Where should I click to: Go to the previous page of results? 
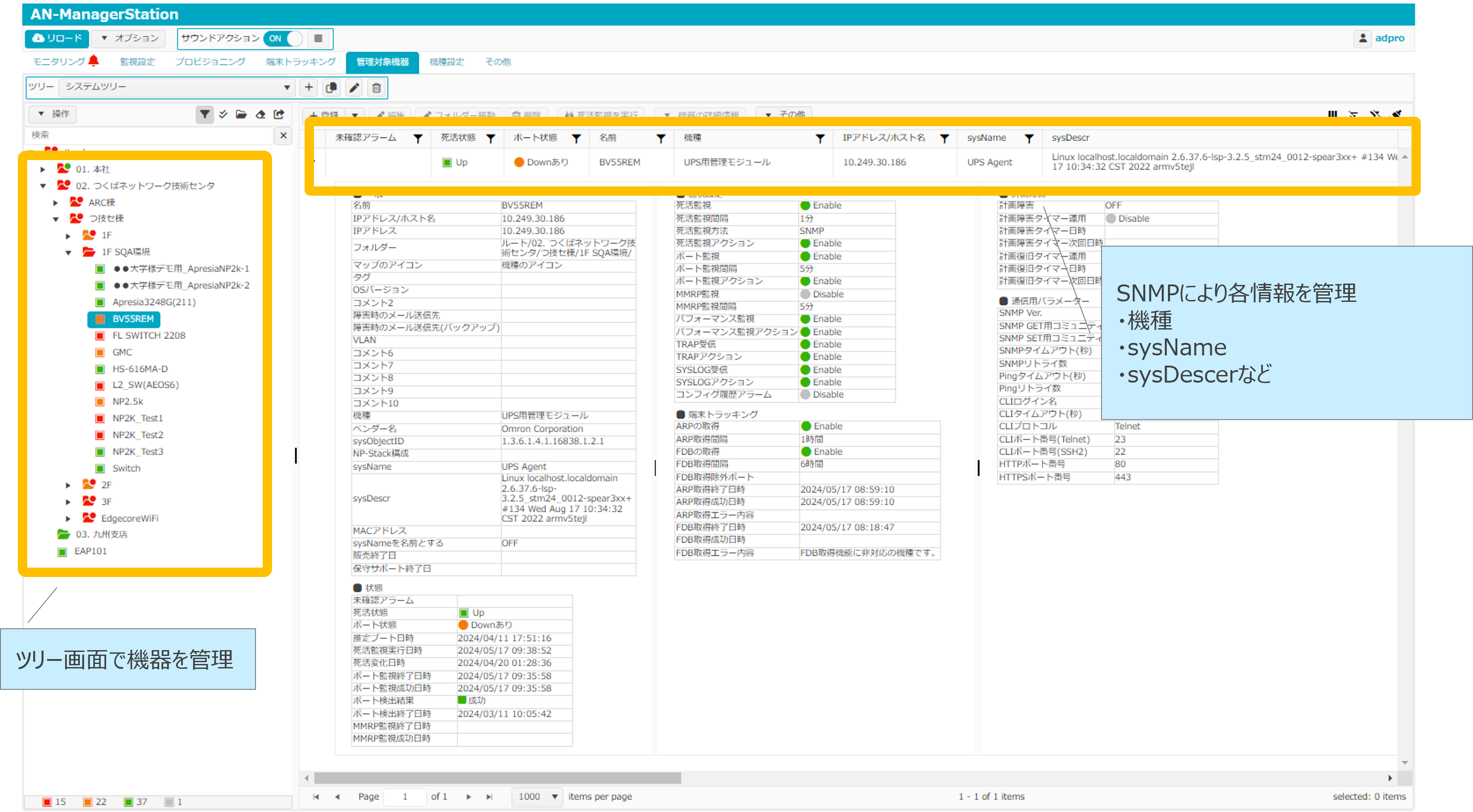click(337, 796)
